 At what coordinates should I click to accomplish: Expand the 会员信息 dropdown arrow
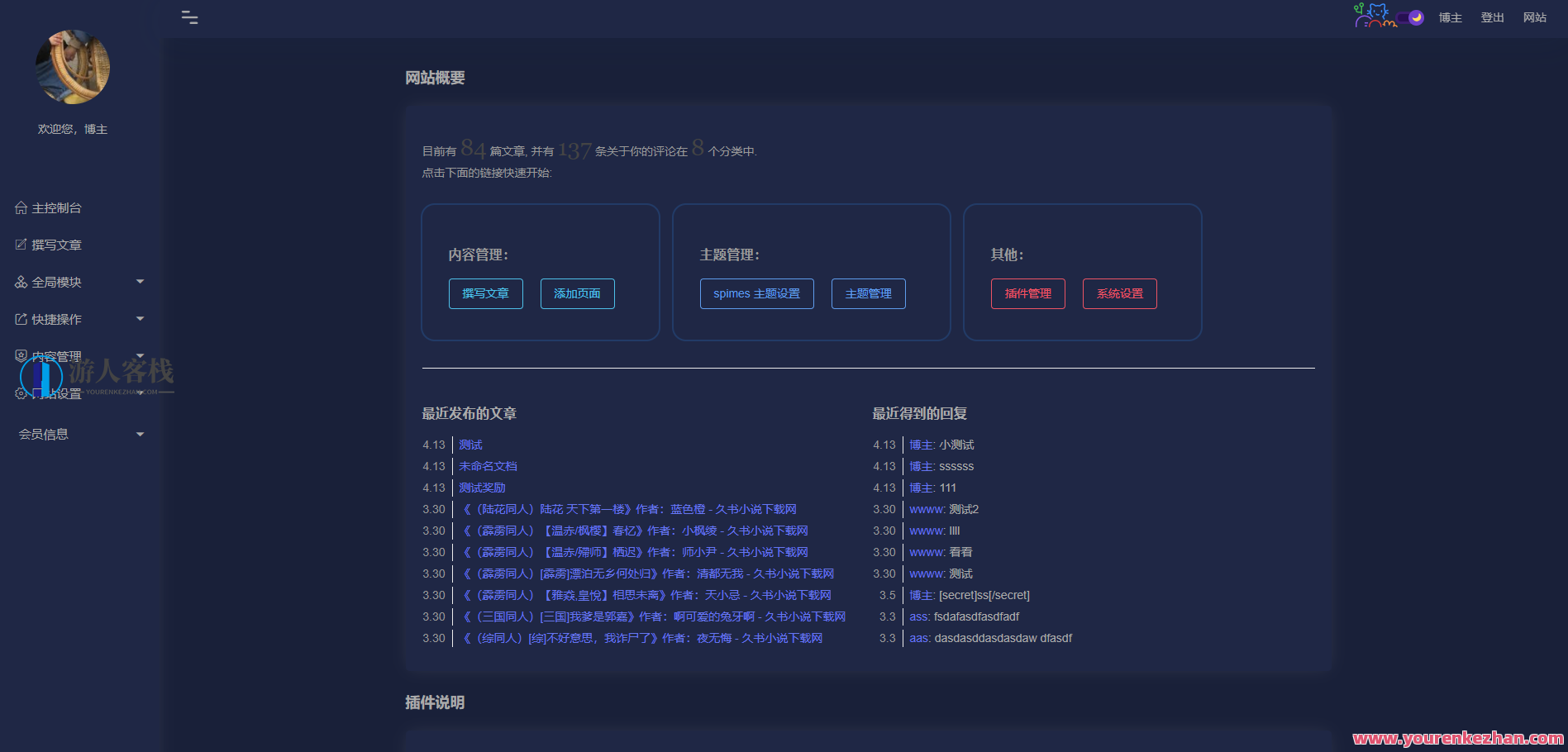coord(140,434)
